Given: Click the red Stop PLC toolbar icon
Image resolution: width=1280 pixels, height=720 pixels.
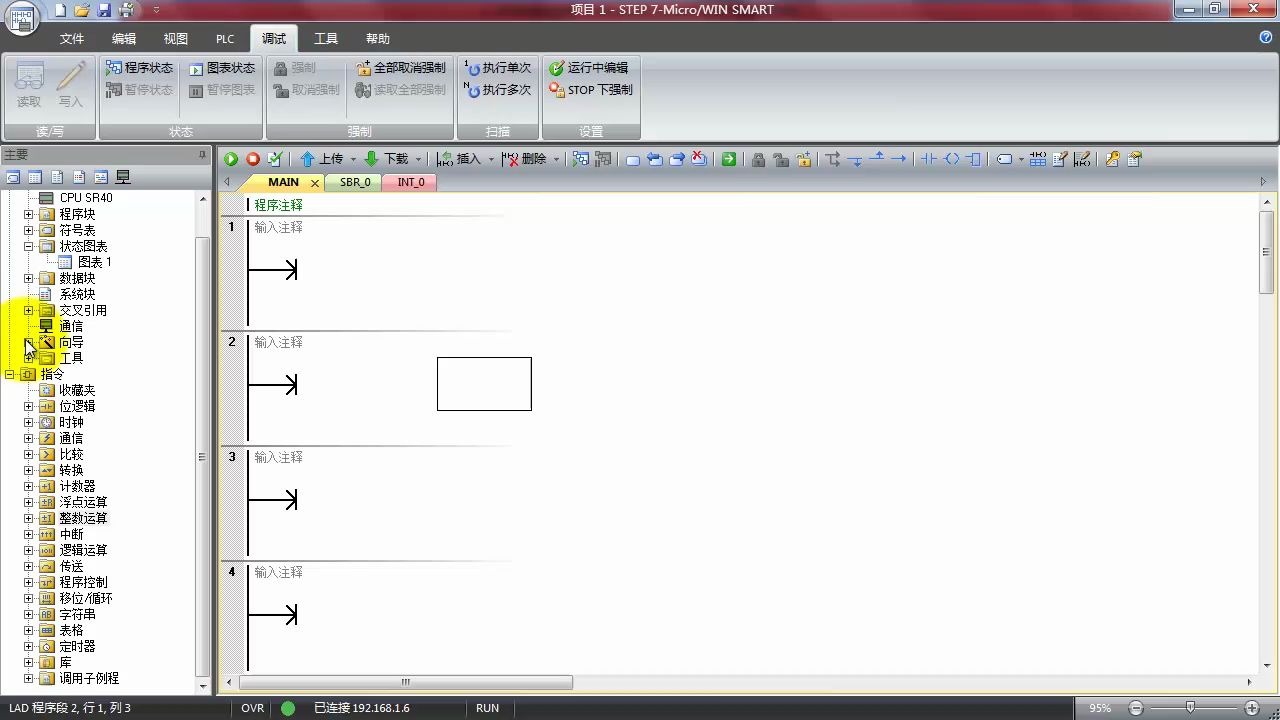Looking at the screenshot, I should coord(253,159).
